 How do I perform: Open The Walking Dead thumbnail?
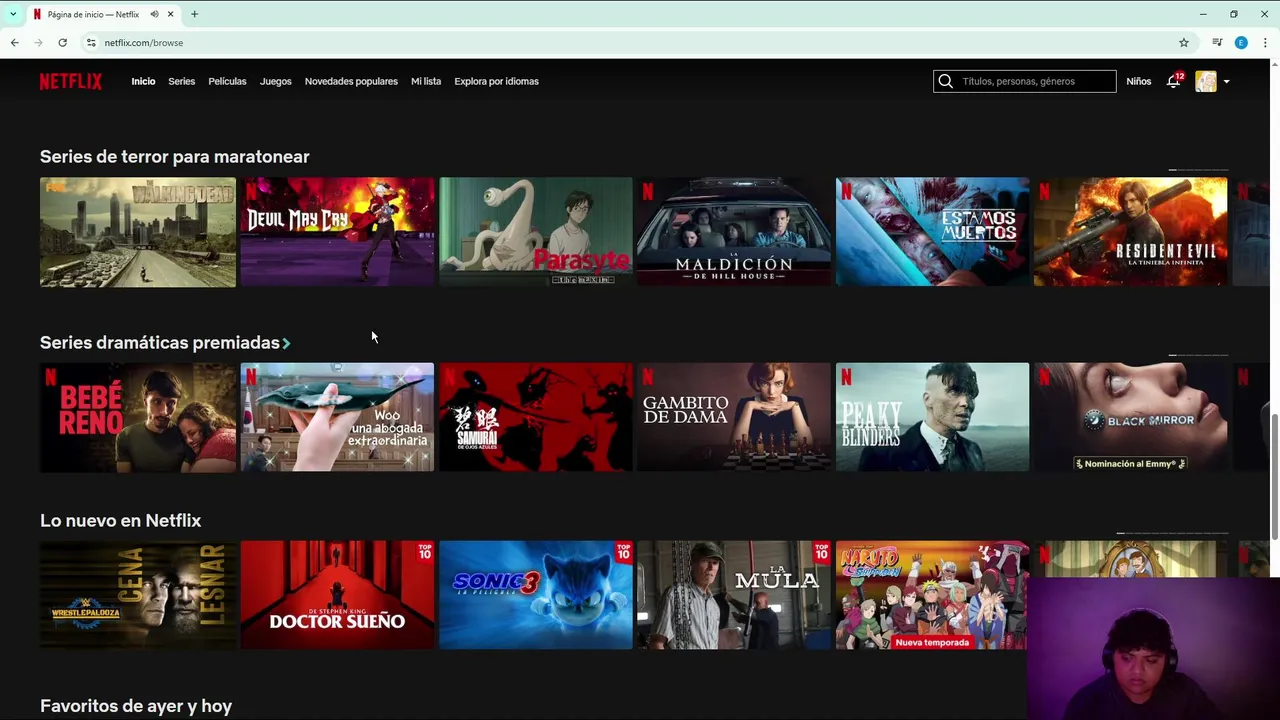[138, 232]
